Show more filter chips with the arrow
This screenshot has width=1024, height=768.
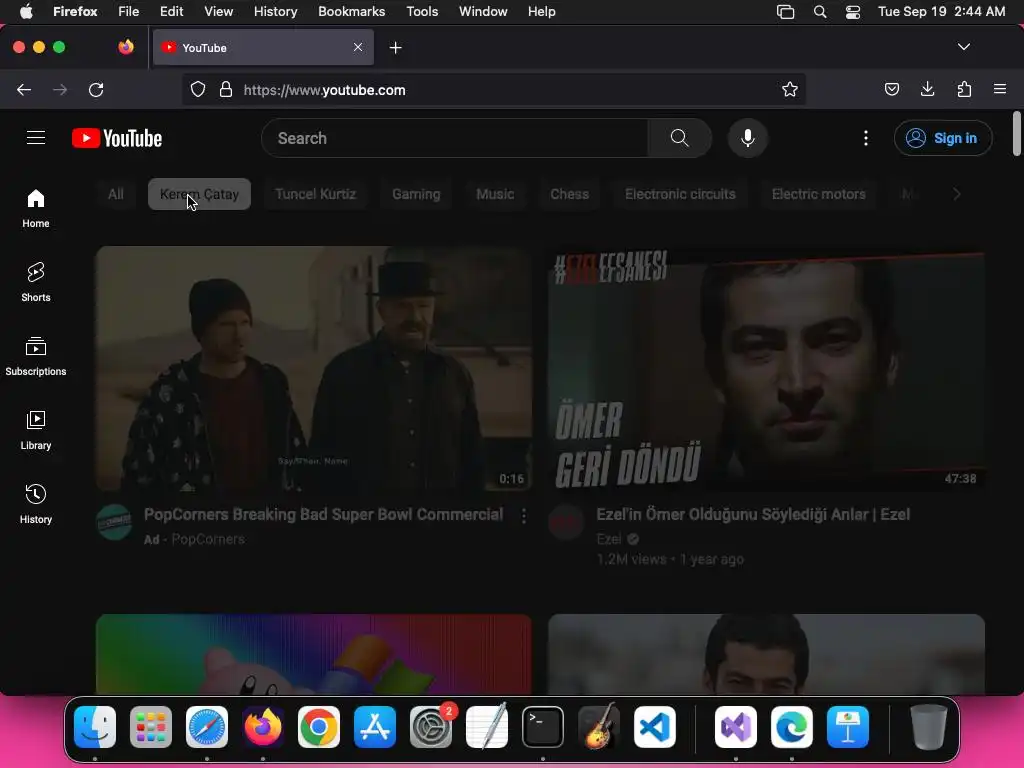[957, 194]
